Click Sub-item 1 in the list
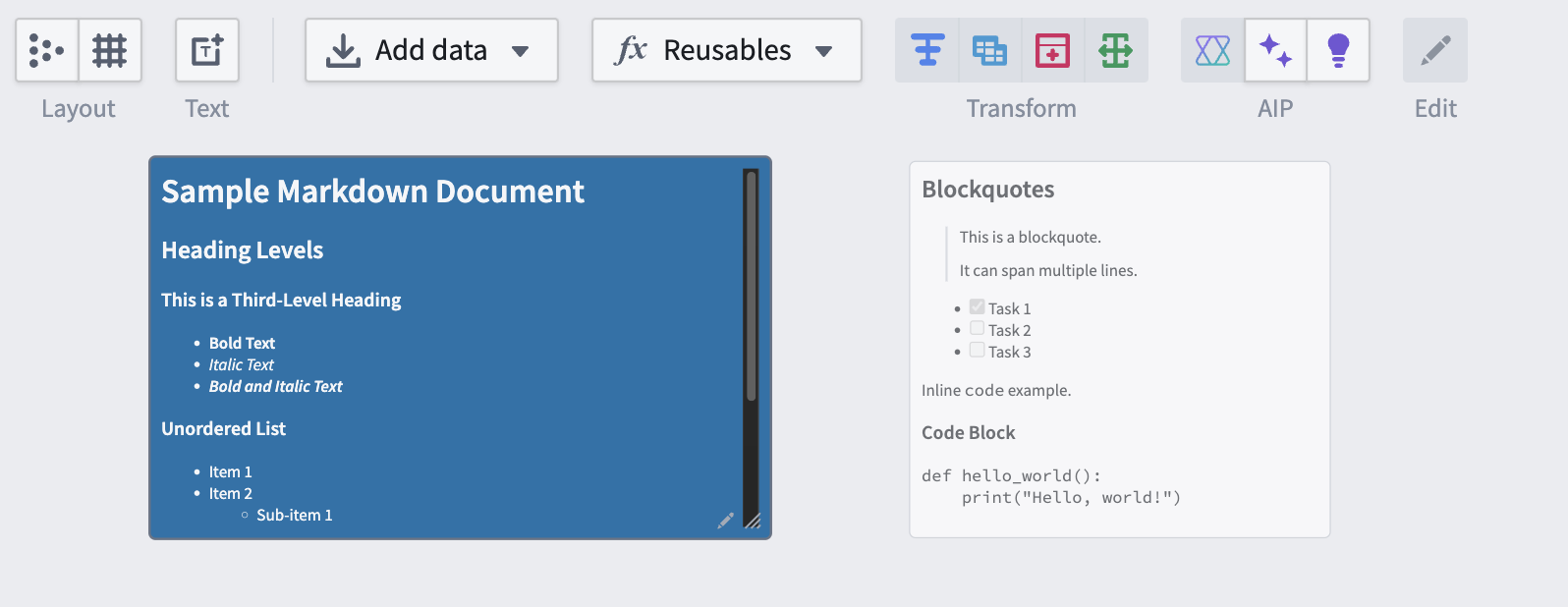Screen dimensions: 1568x607 pyautogui.click(x=294, y=515)
